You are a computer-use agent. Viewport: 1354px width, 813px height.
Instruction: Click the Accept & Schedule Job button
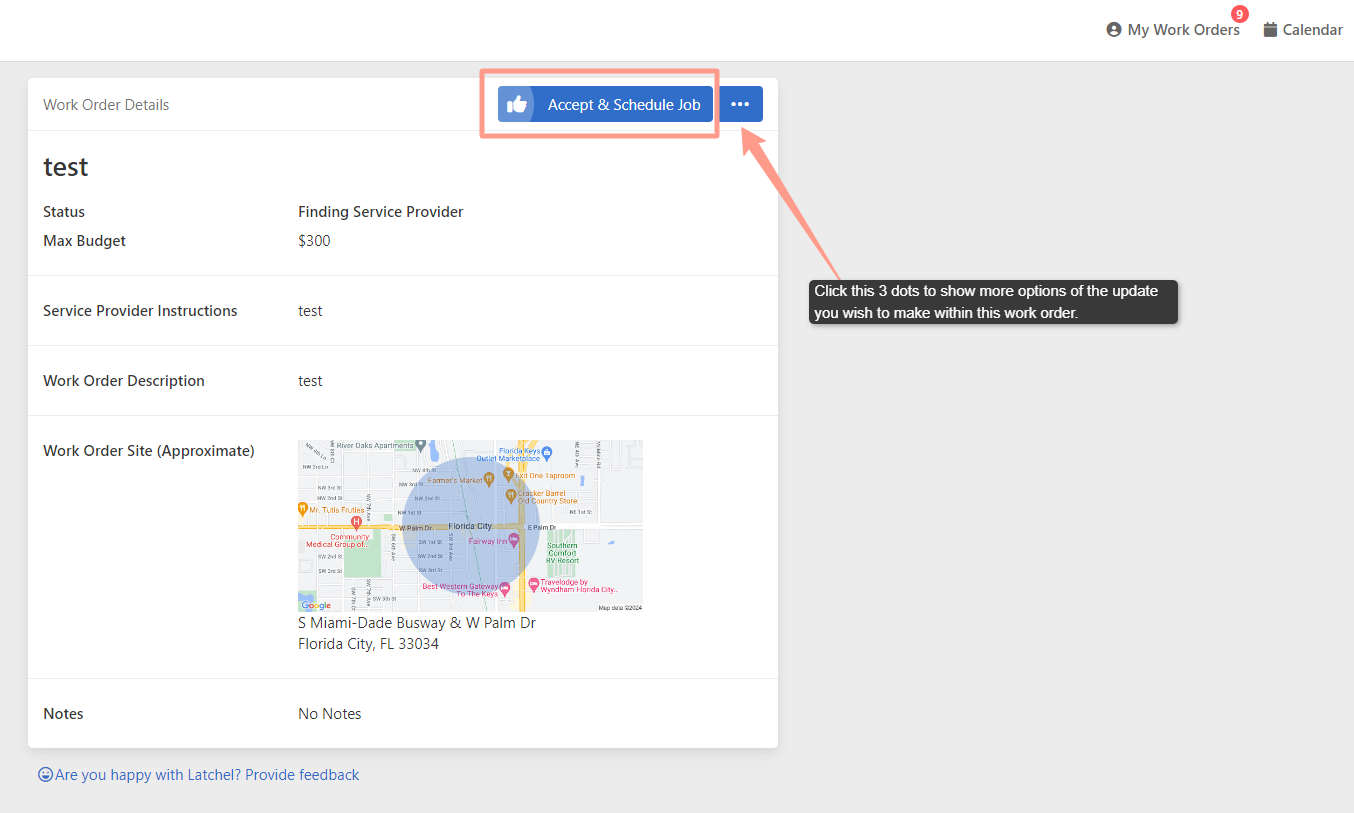(605, 104)
